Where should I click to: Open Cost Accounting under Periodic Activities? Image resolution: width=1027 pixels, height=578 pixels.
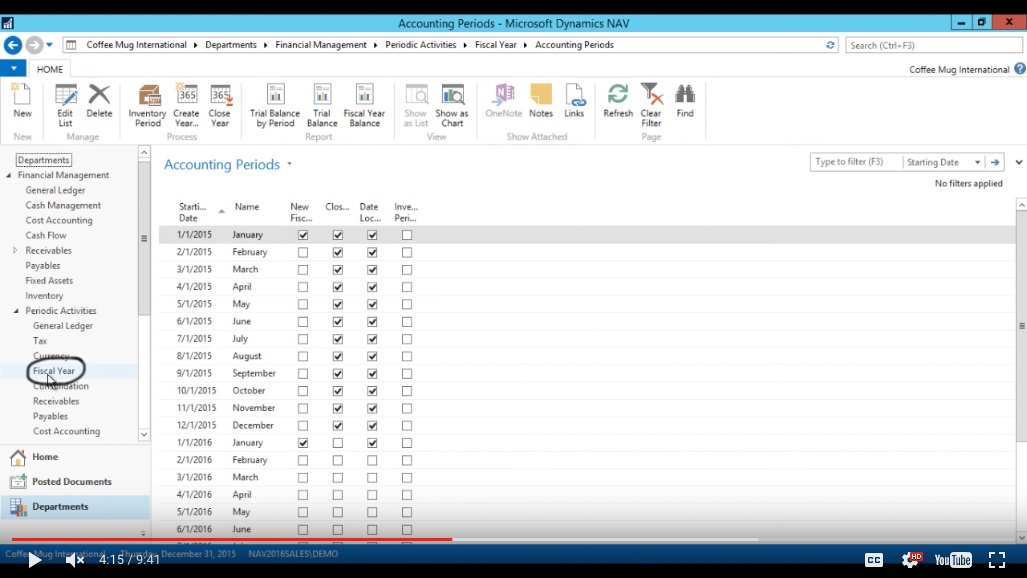[66, 431]
